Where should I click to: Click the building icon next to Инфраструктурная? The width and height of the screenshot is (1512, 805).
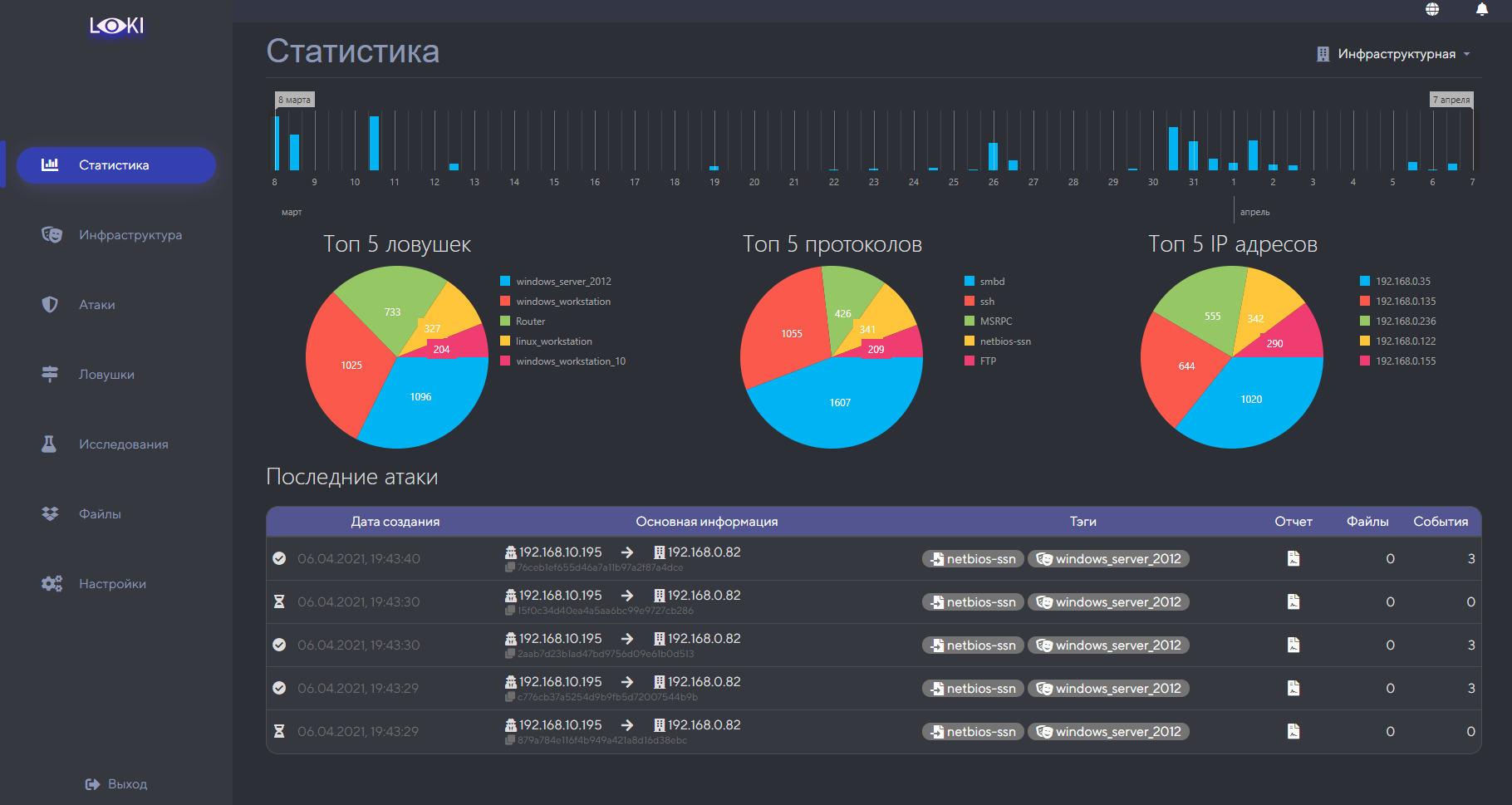pos(1323,54)
